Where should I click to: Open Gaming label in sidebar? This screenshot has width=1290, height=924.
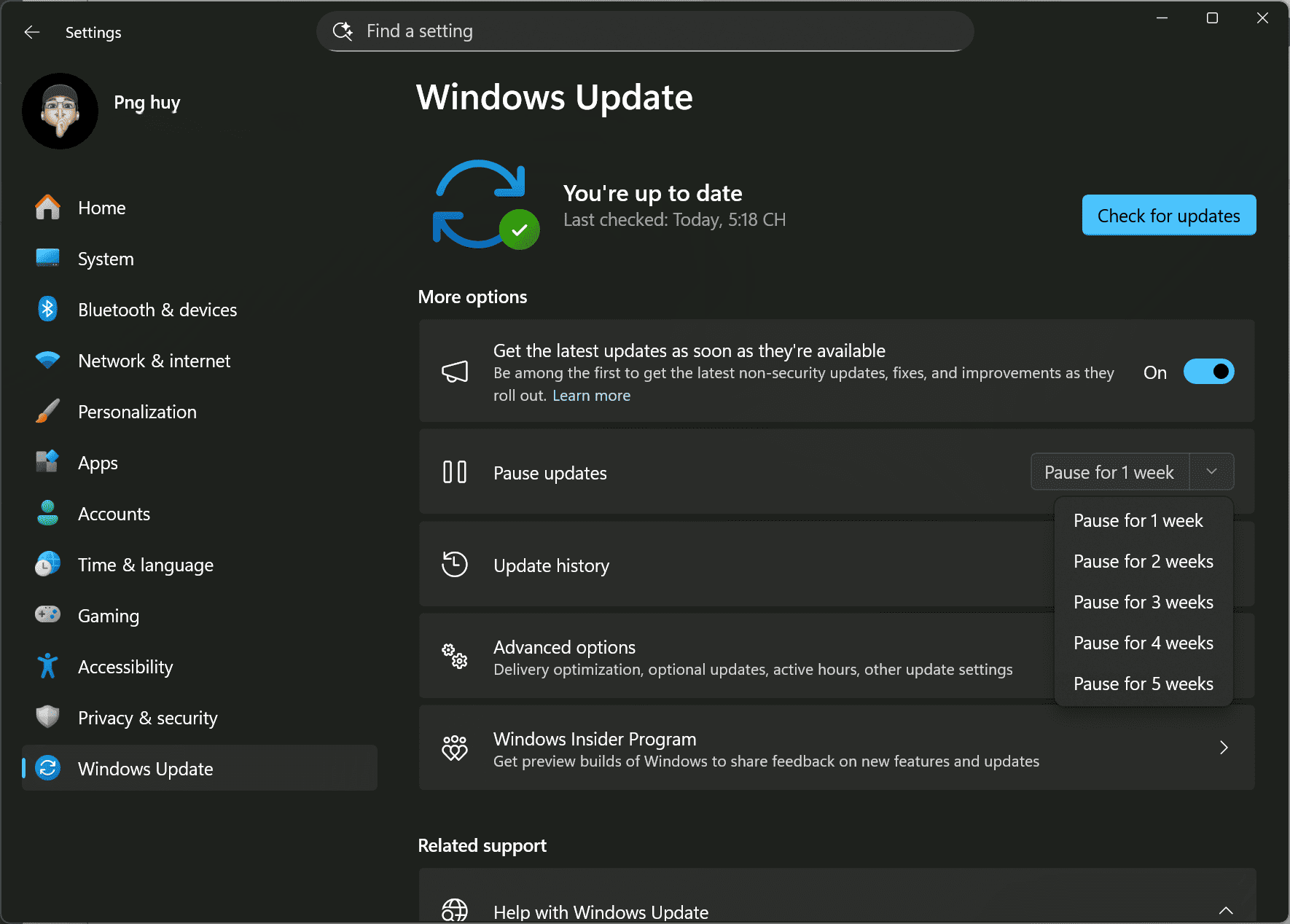[x=109, y=616]
